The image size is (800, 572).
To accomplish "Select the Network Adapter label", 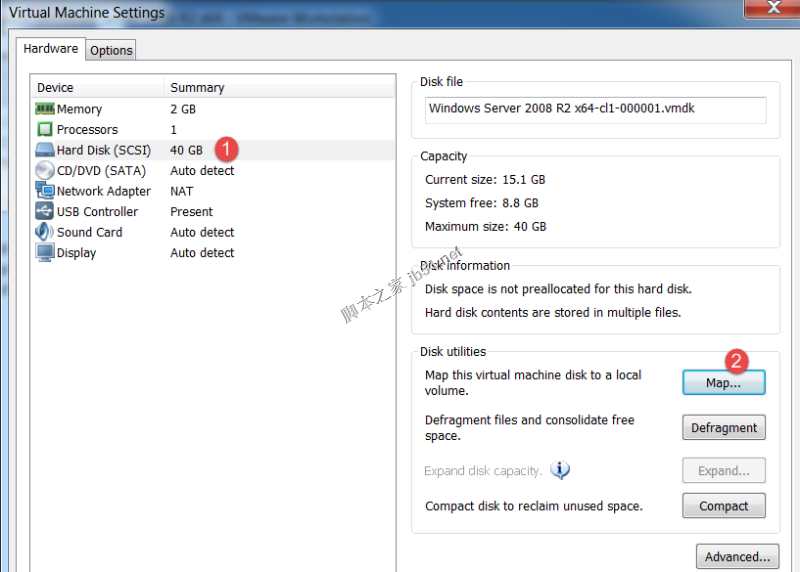I will pyautogui.click(x=104, y=191).
